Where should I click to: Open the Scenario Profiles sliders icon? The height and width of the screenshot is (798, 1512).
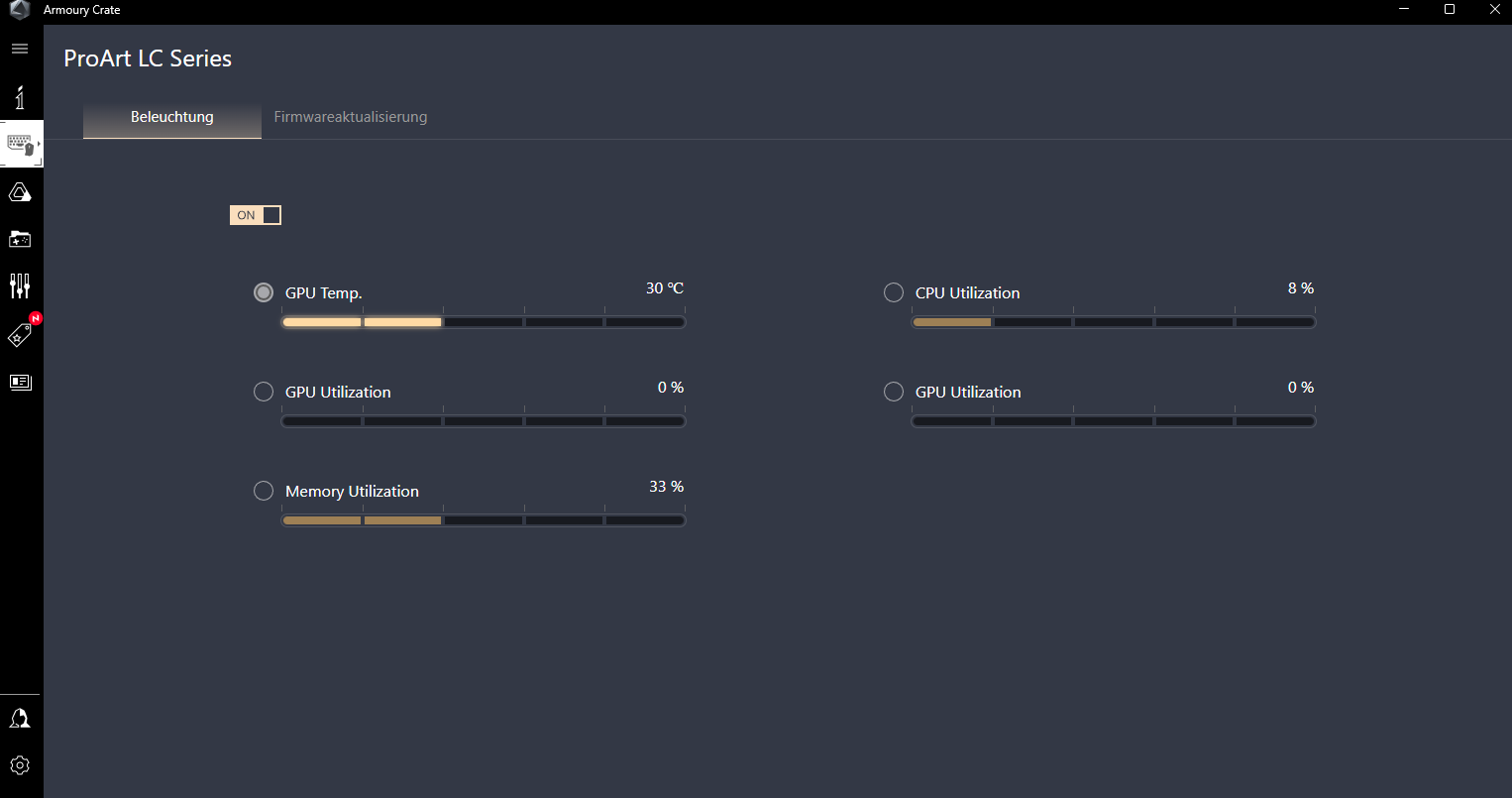(x=20, y=286)
